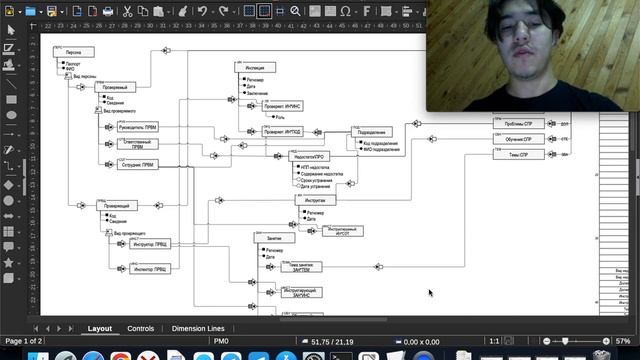Open the Undo history dropdown
The width and height of the screenshot is (640, 360).
point(213,12)
